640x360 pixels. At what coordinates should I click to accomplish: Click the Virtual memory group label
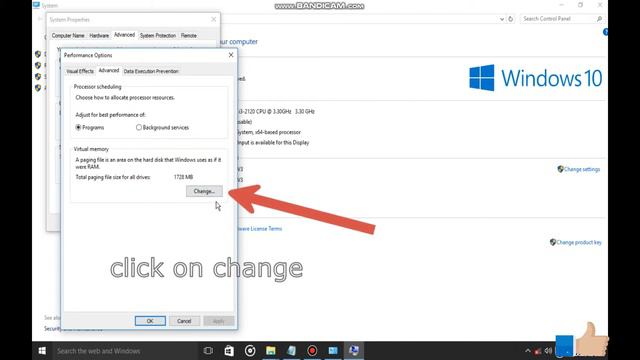click(x=91, y=149)
